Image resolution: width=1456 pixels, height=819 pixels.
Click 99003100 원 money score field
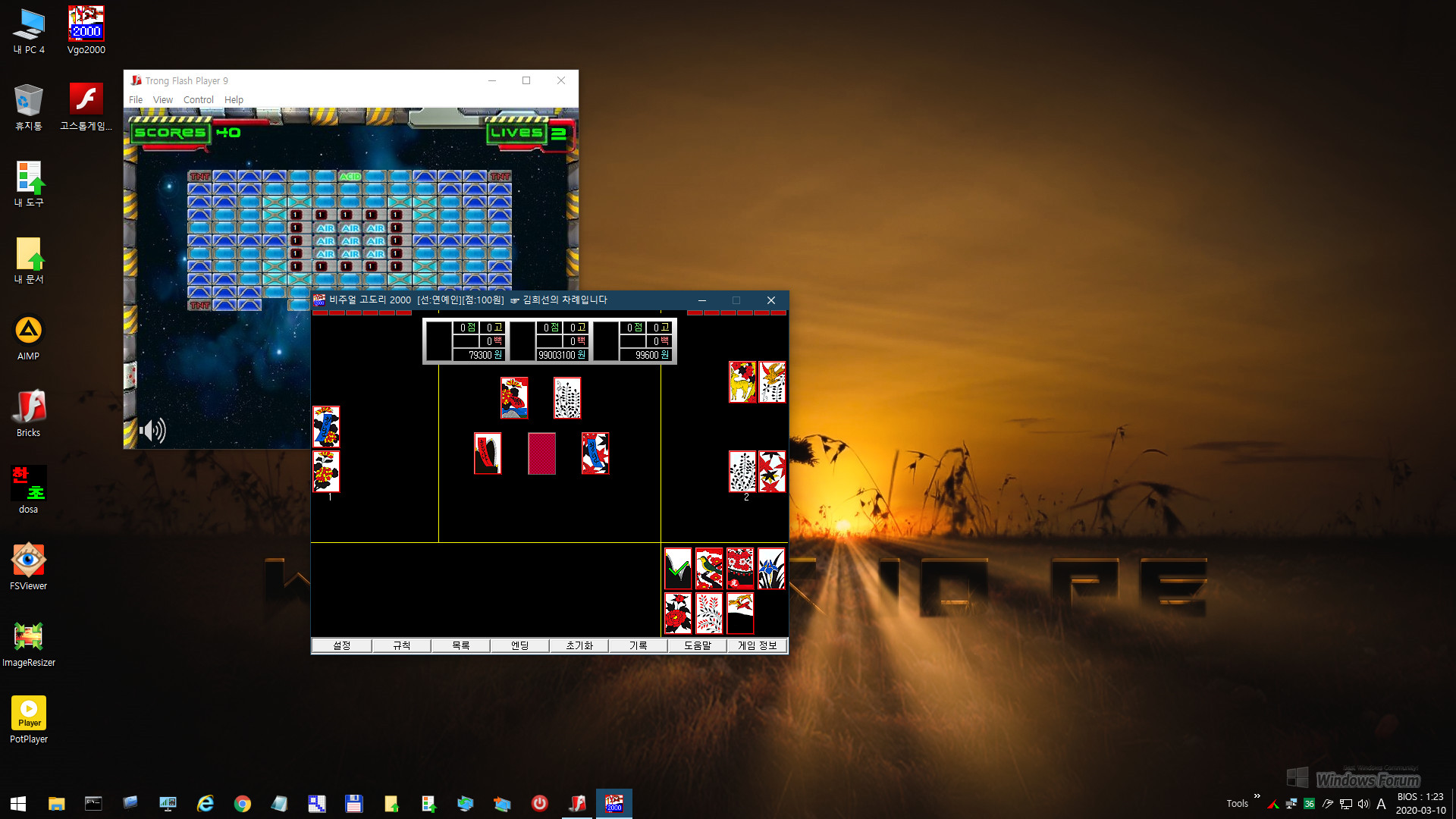pyautogui.click(x=562, y=355)
